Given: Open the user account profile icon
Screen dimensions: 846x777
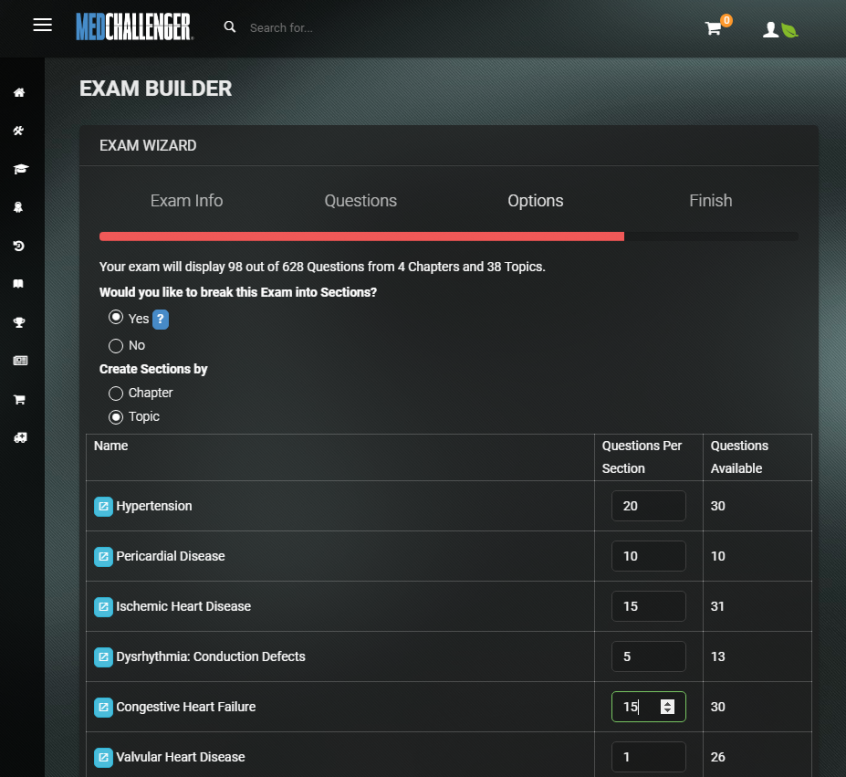Looking at the screenshot, I should 770,30.
